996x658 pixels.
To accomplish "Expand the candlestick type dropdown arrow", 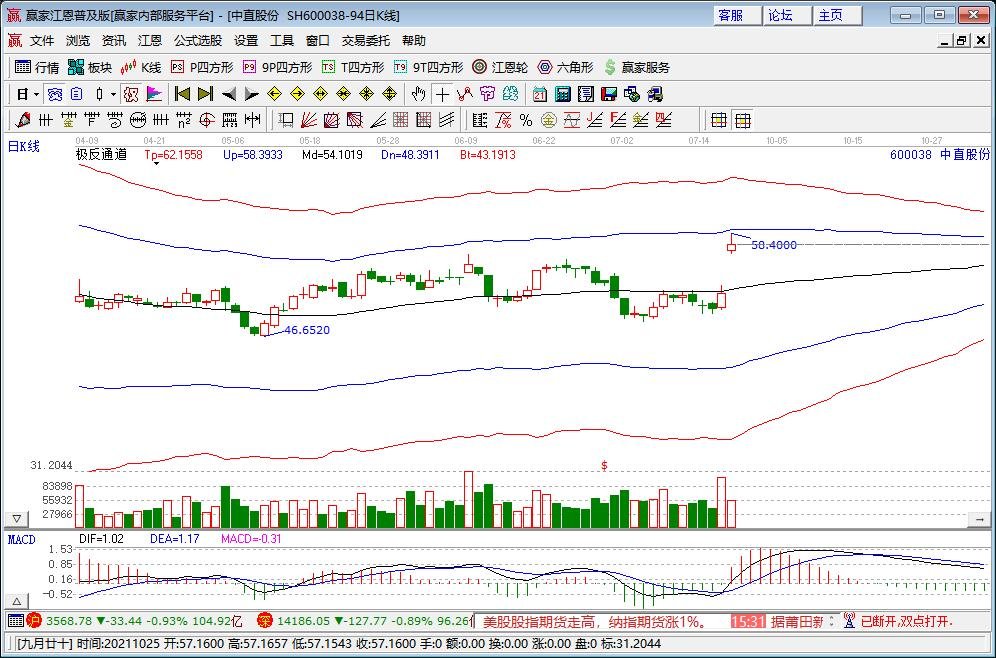I will click(x=113, y=95).
